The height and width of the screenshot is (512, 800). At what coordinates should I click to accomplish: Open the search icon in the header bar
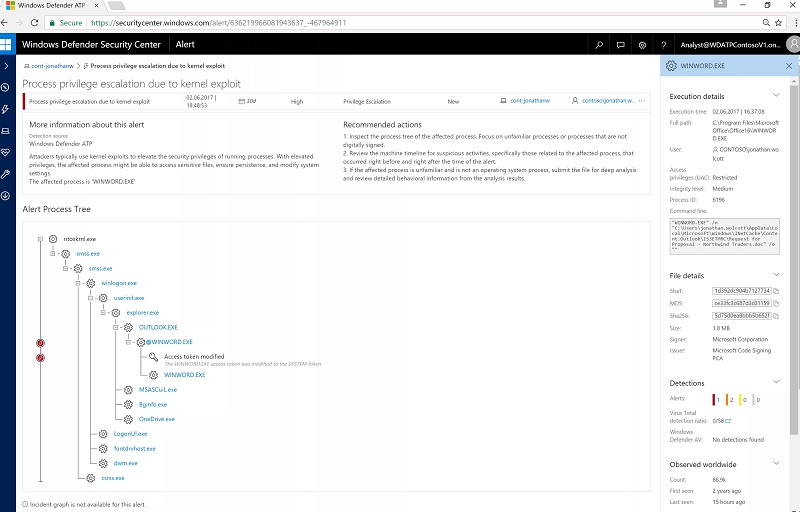pyautogui.click(x=599, y=45)
